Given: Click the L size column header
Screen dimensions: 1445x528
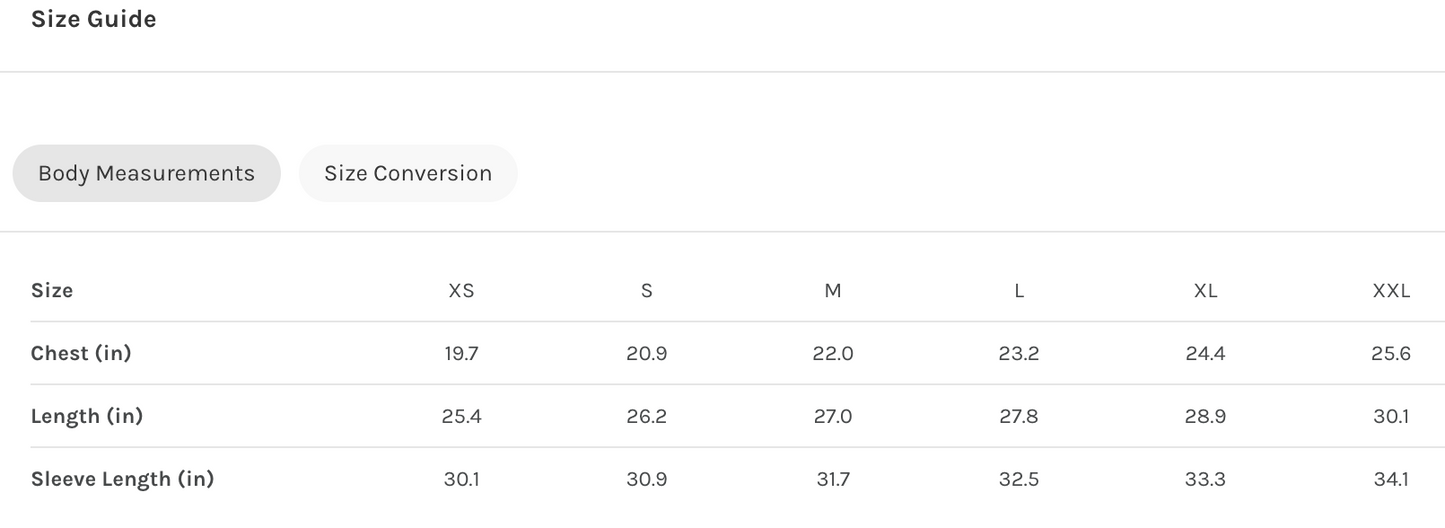Looking at the screenshot, I should coord(1019,291).
